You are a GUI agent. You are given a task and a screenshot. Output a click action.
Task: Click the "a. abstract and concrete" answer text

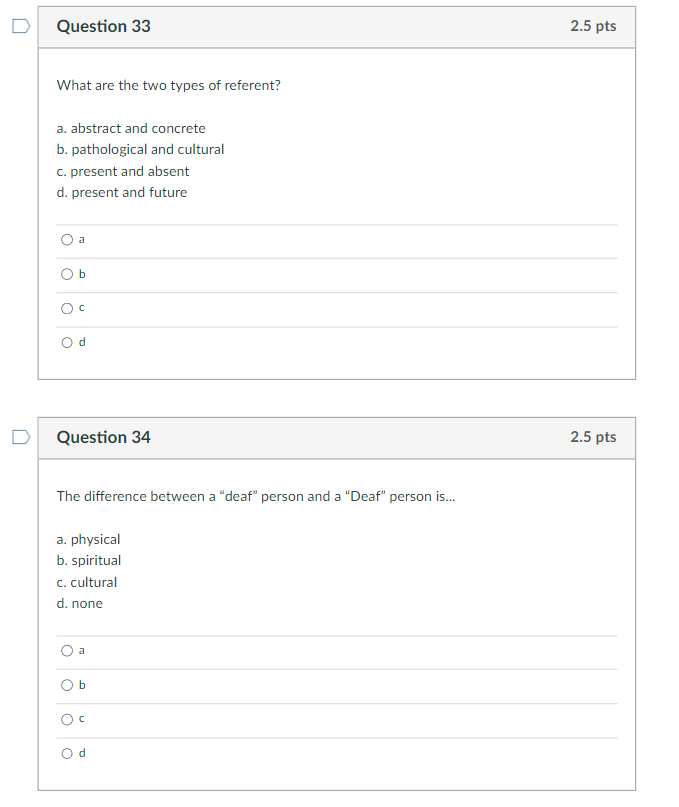click(131, 128)
